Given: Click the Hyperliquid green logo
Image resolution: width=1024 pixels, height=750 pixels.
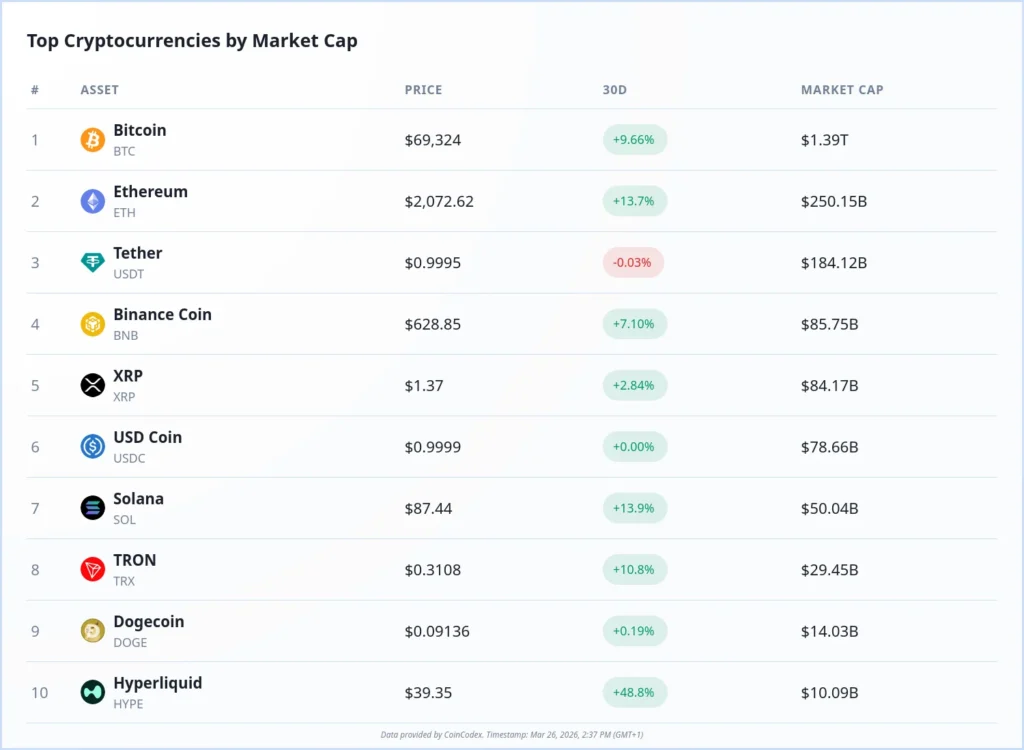Looking at the screenshot, I should tap(92, 692).
